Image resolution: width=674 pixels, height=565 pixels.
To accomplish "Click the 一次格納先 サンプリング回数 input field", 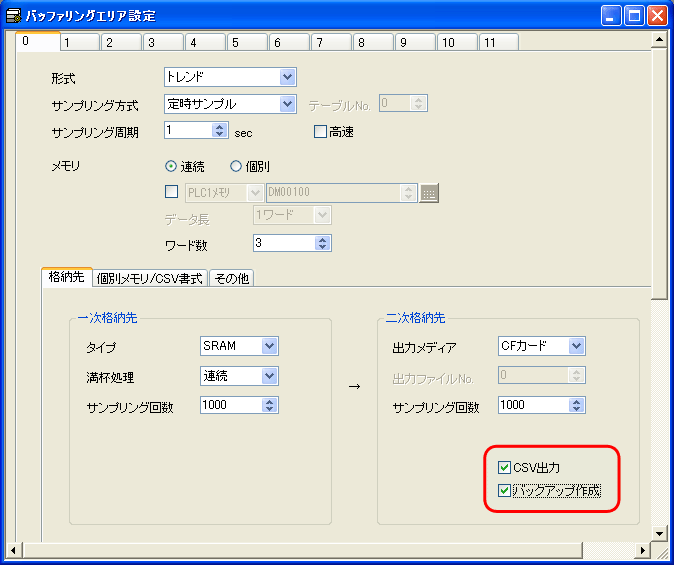I will (230, 405).
